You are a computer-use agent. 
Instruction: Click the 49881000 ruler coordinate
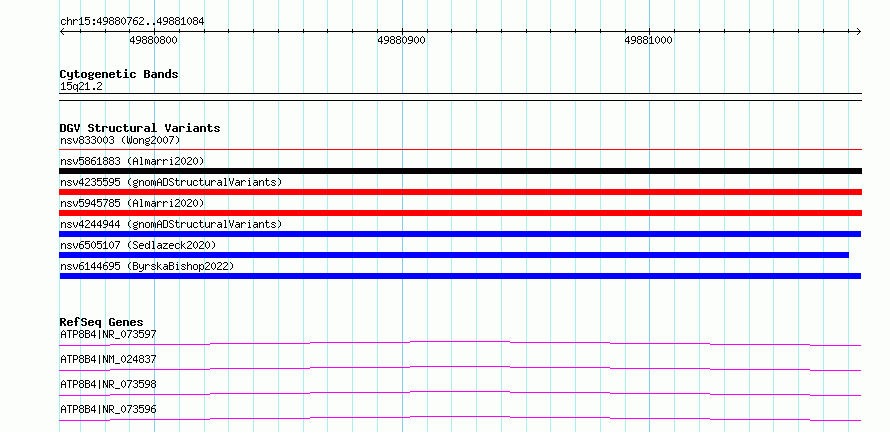(x=648, y=40)
